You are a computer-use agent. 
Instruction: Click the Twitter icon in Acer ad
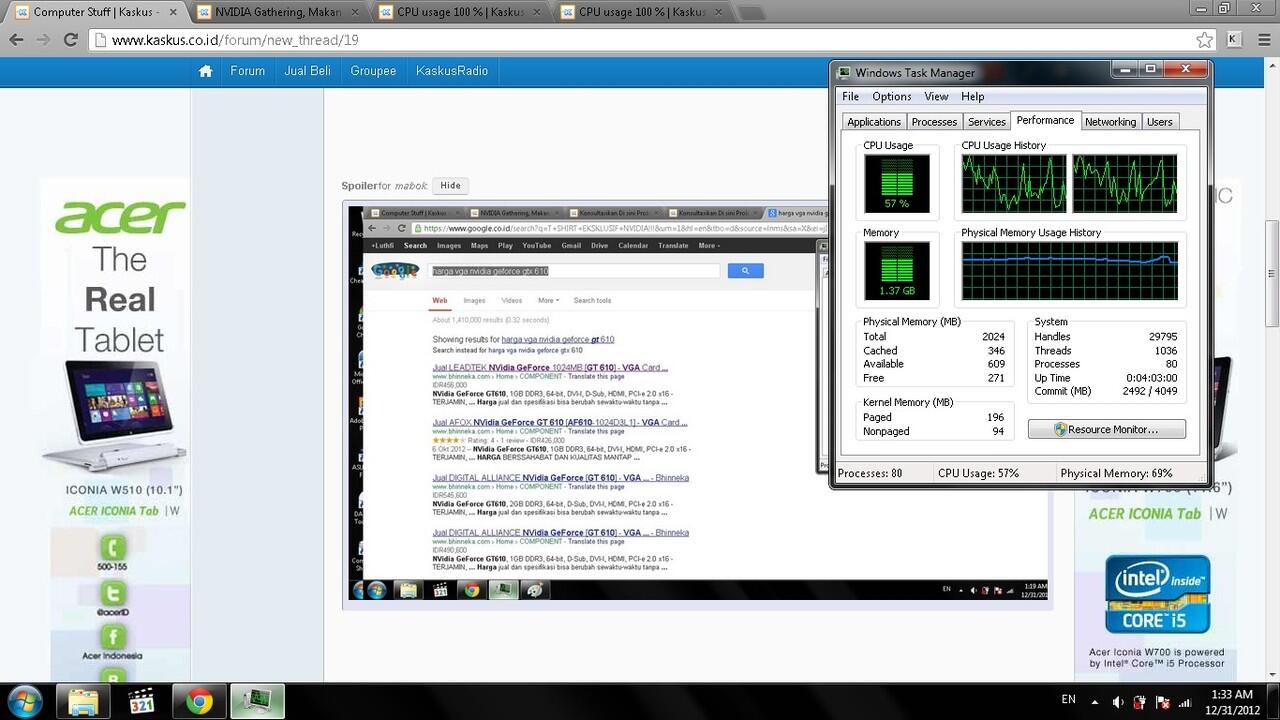click(112, 593)
